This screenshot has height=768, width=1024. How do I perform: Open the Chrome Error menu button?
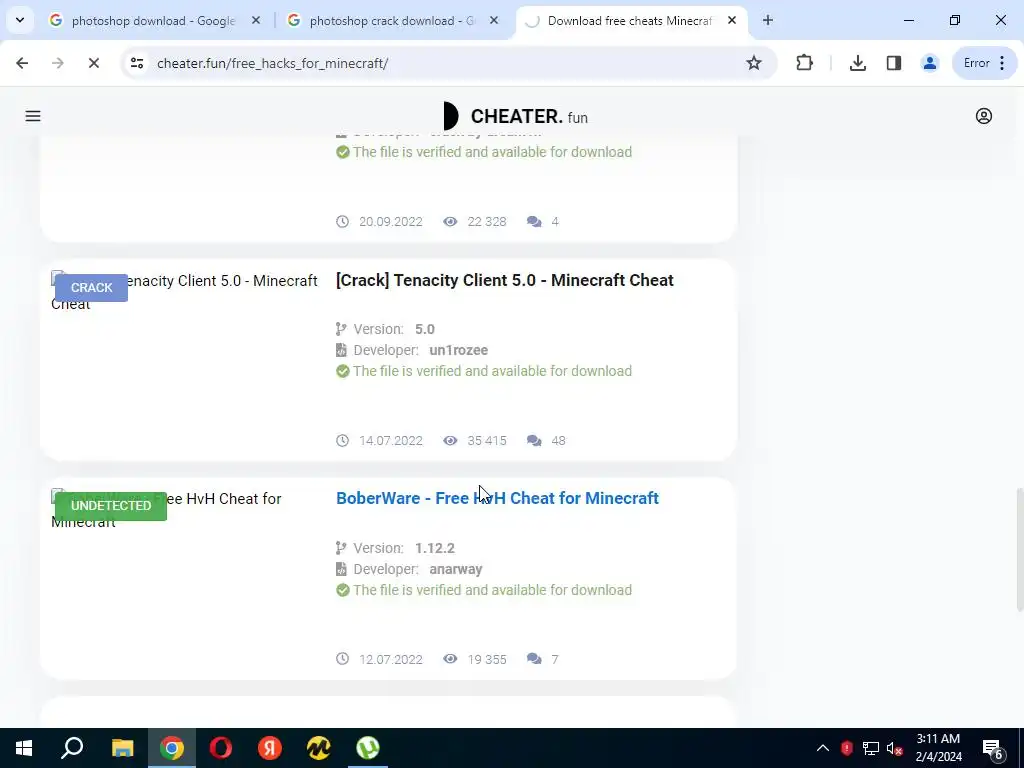985,63
